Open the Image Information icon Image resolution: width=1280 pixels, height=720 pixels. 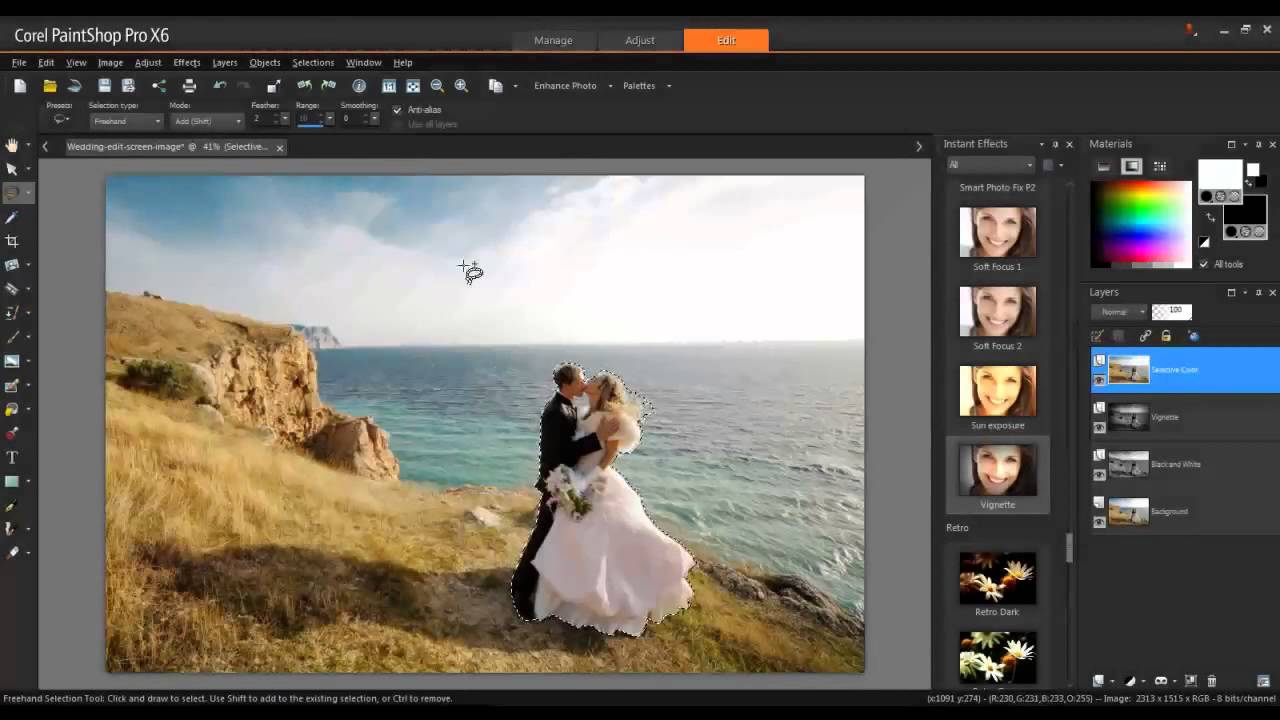click(359, 86)
